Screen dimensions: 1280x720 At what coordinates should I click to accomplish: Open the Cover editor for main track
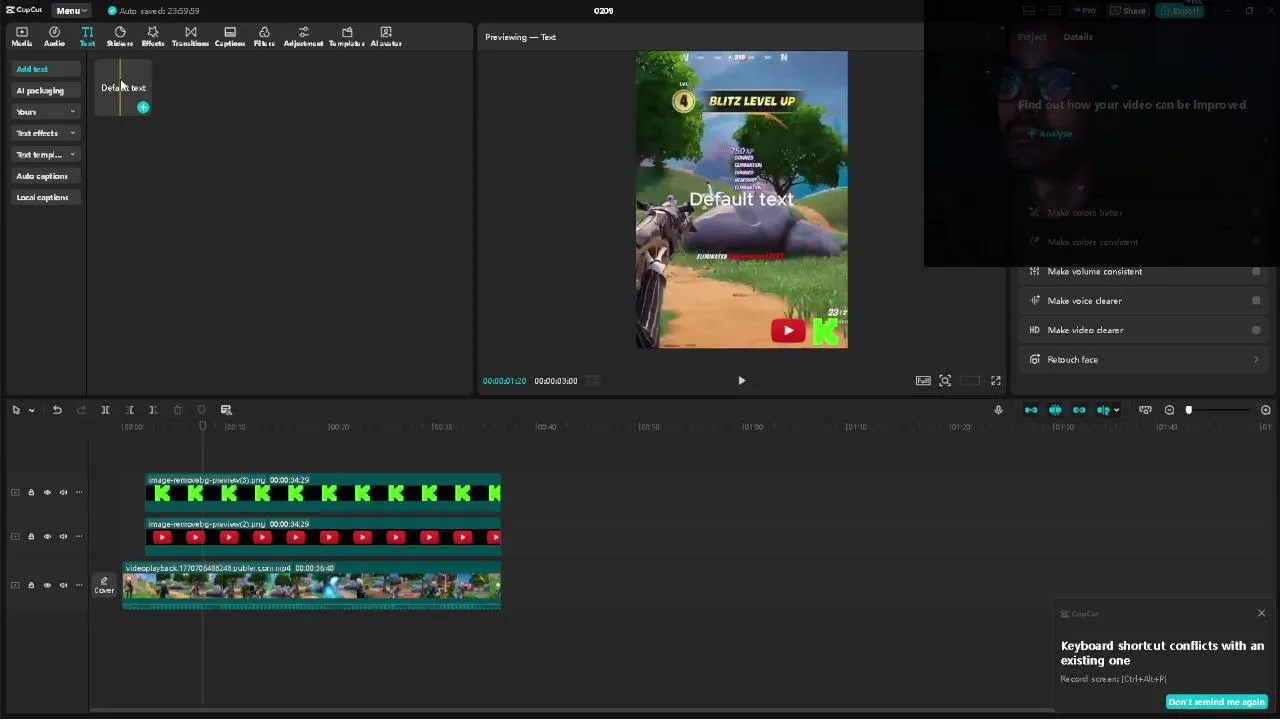tap(104, 585)
